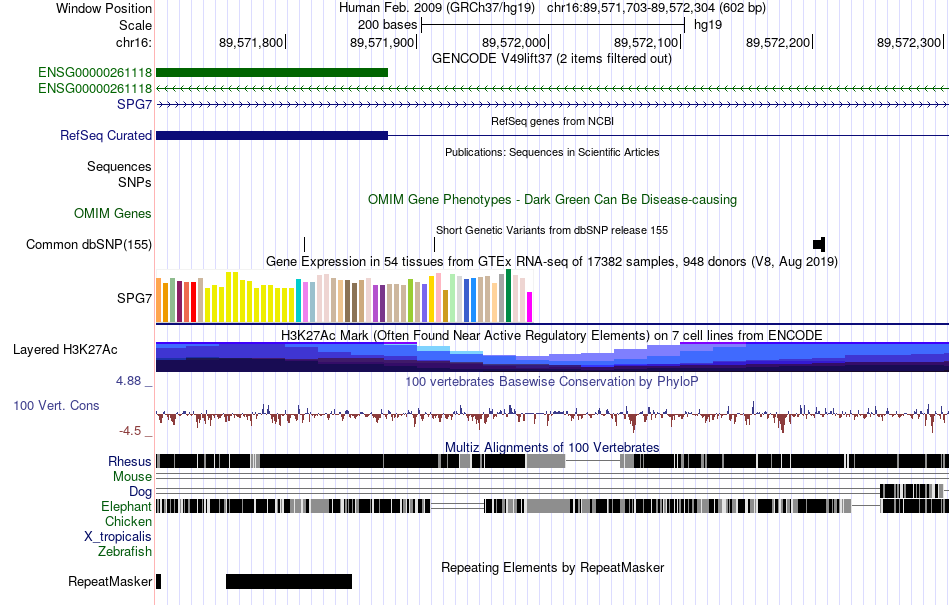
Task: Click the long black RepeatMasker element
Action: point(289,581)
